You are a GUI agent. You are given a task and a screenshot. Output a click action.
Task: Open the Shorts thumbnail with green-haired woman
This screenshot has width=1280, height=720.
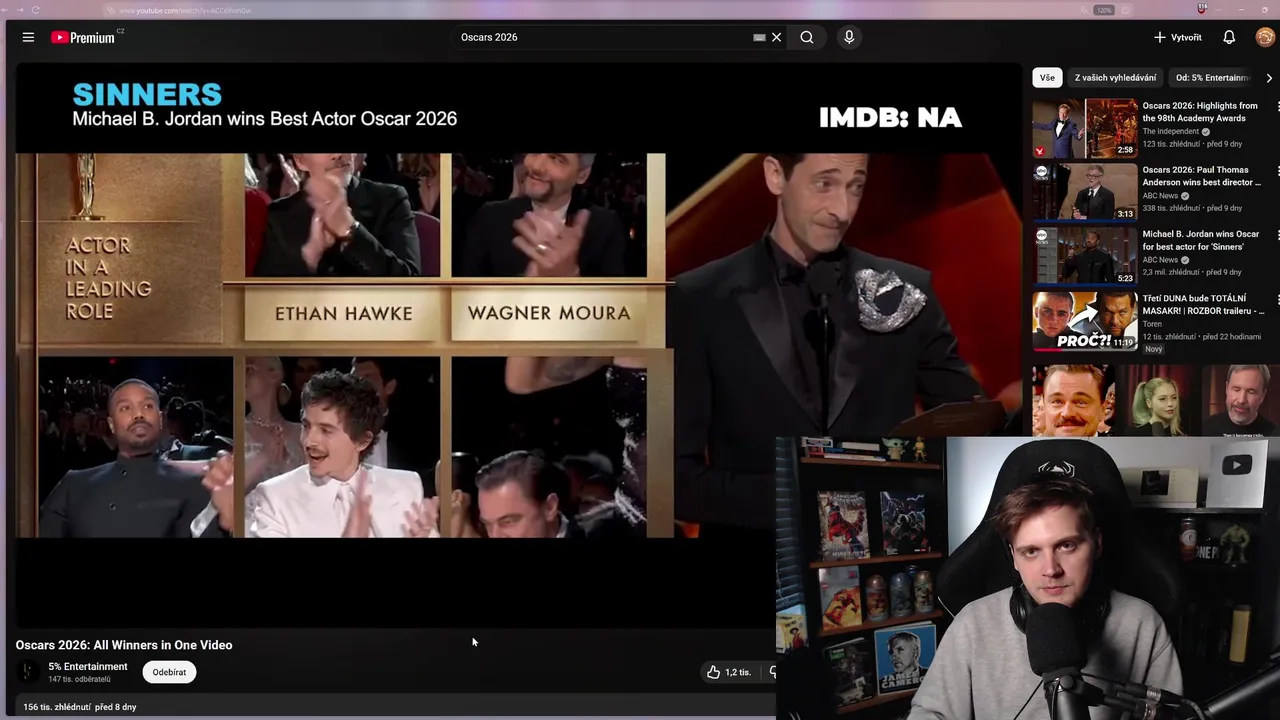[1156, 400]
